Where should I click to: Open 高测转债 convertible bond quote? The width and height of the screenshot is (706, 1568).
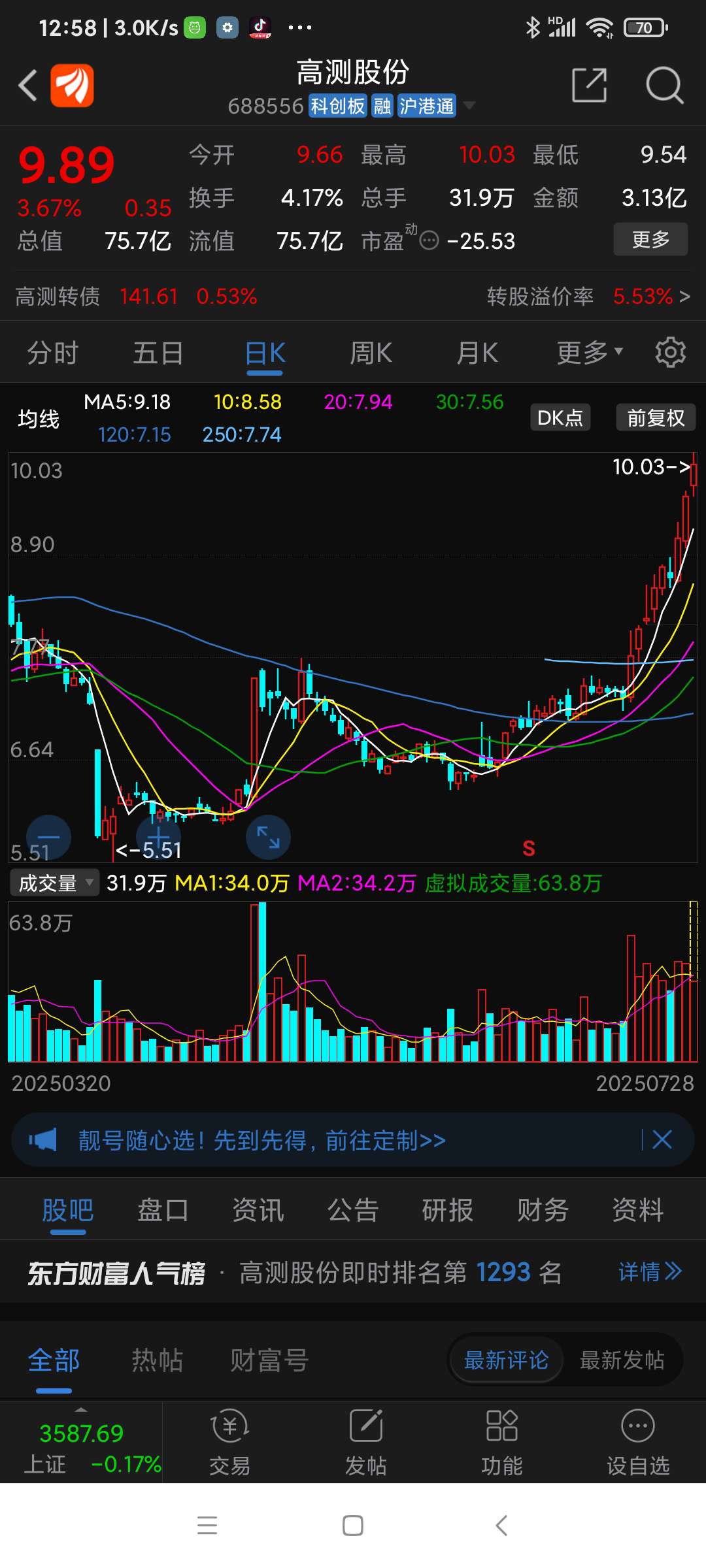click(136, 297)
